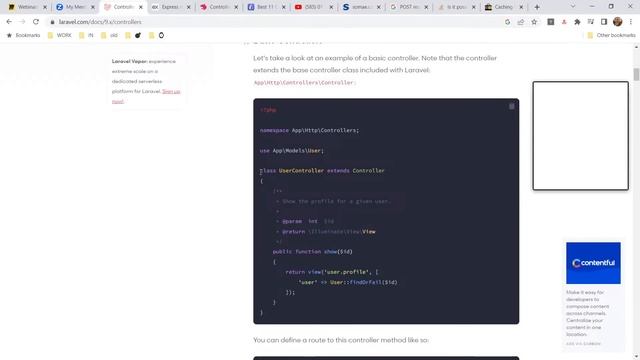Open the media controls icon

(x=591, y=22)
